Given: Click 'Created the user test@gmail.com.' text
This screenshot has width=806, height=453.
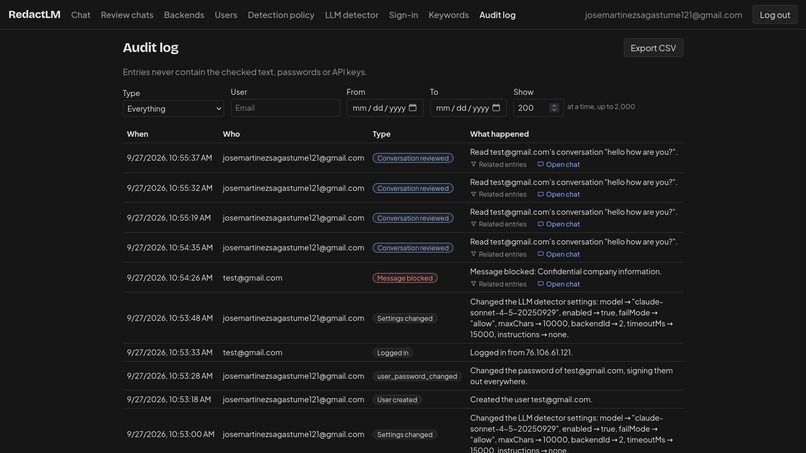Looking at the screenshot, I should 531,400.
